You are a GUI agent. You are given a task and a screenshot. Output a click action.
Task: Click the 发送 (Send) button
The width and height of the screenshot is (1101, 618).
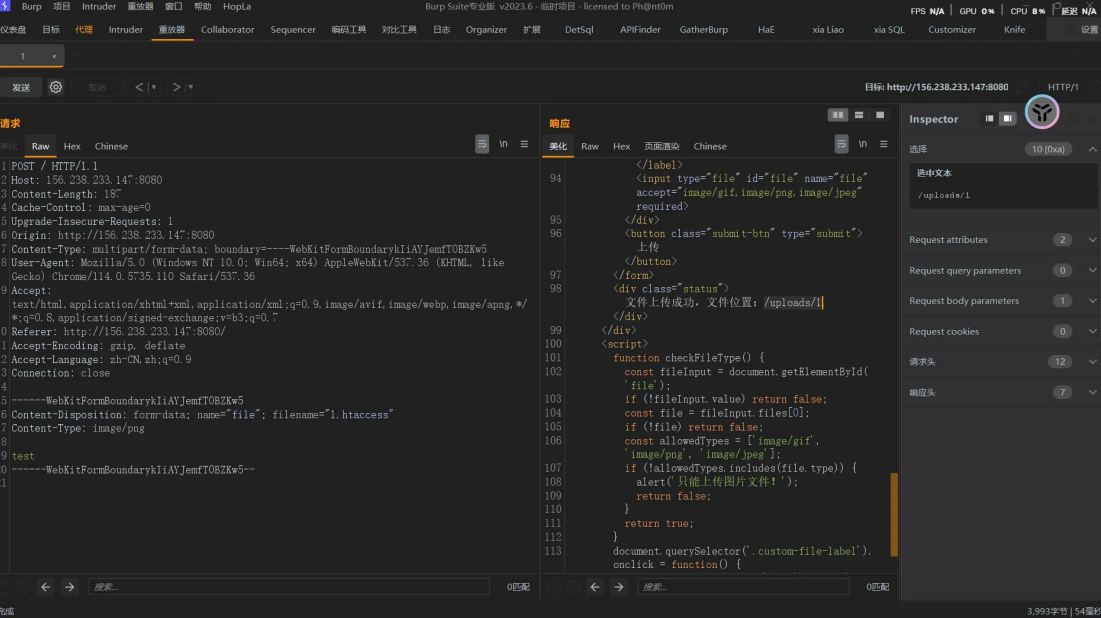click(21, 87)
